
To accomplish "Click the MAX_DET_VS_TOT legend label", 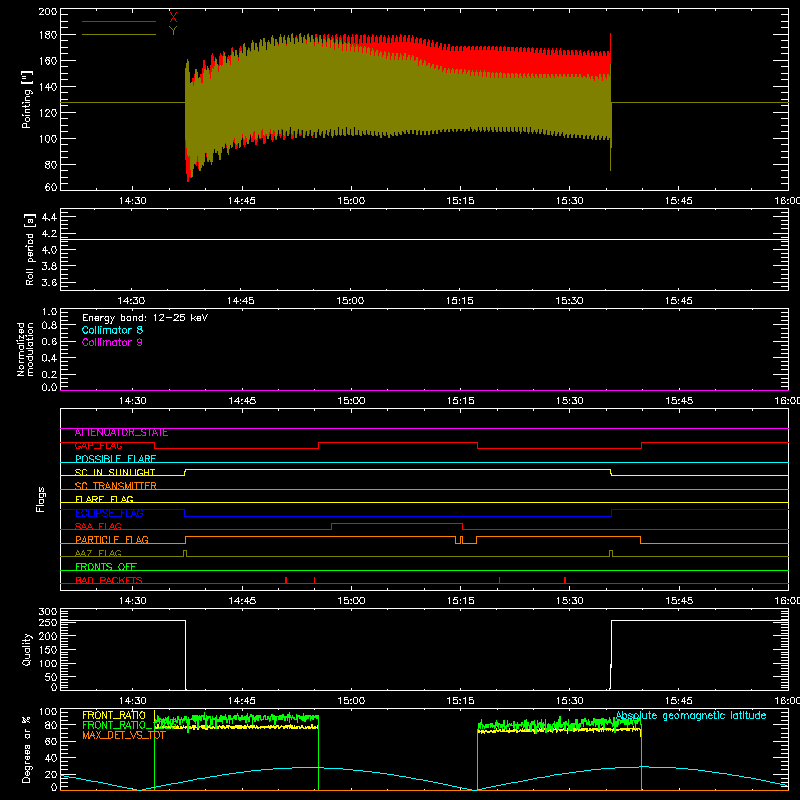I will (x=124, y=735).
